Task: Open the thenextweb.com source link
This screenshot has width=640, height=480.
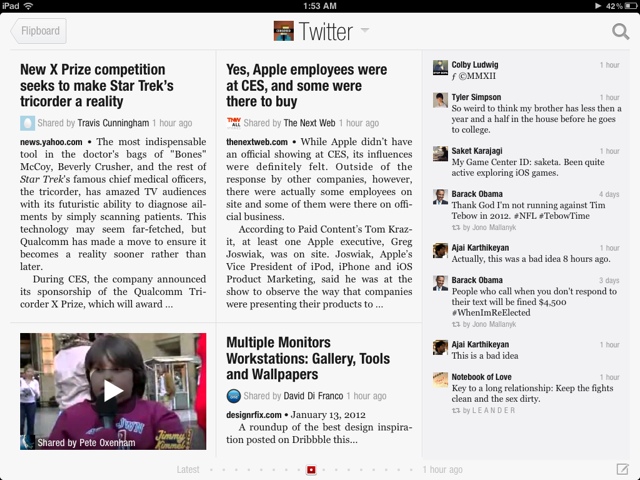Action: 257,142
